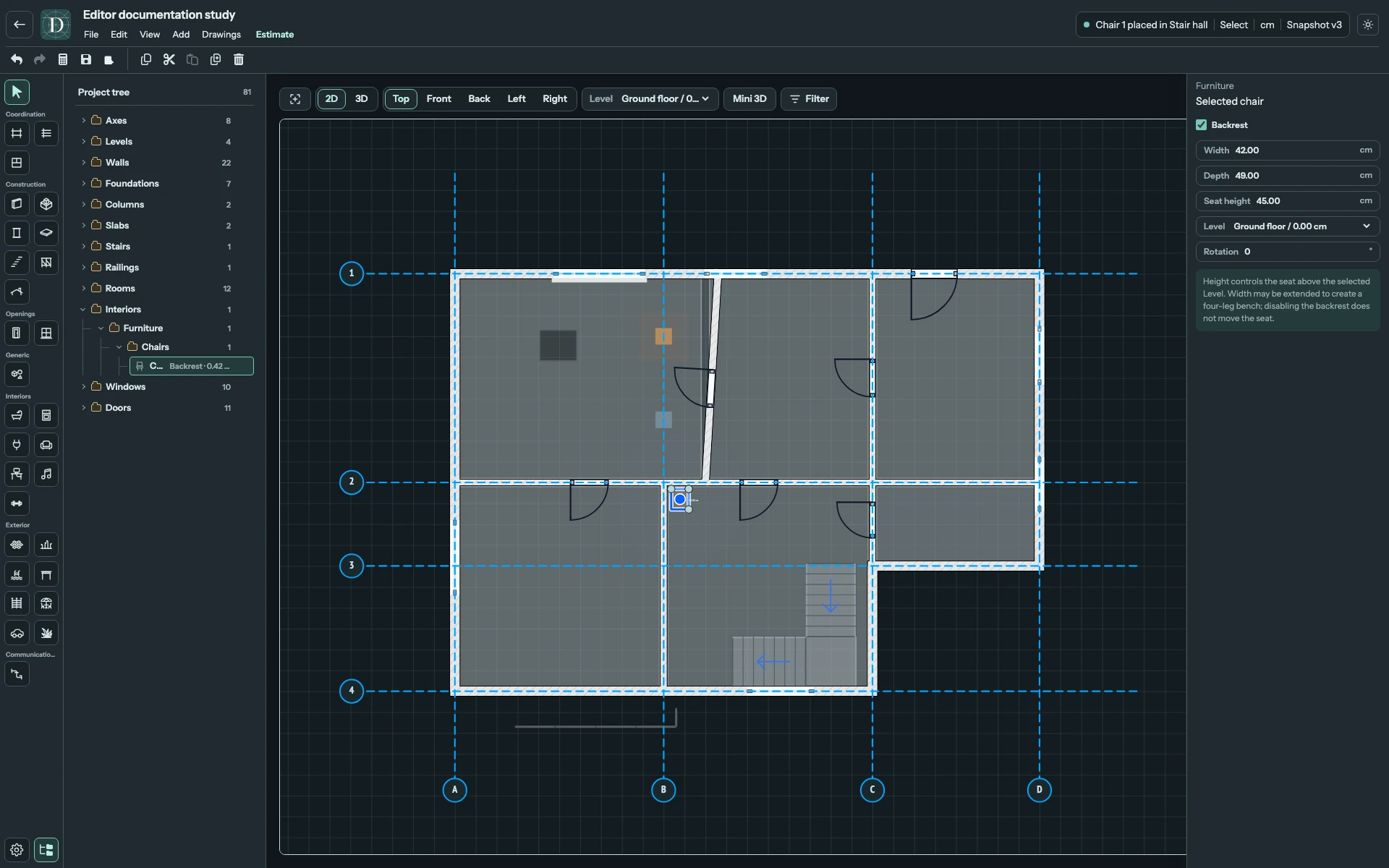Switch to the Front view tab
Viewport: 1389px width, 868px height.
click(x=438, y=99)
